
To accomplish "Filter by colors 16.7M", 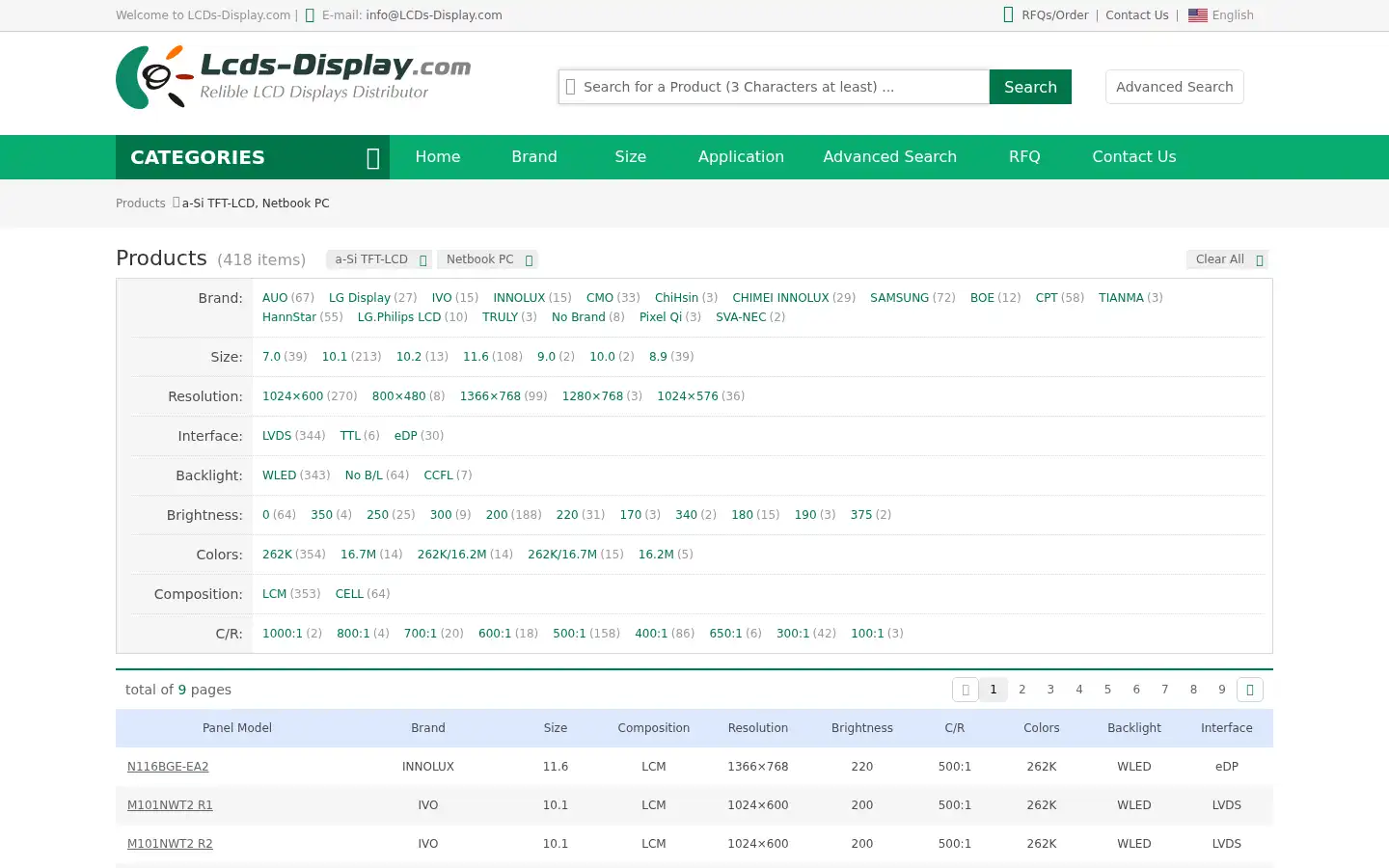I will (358, 555).
